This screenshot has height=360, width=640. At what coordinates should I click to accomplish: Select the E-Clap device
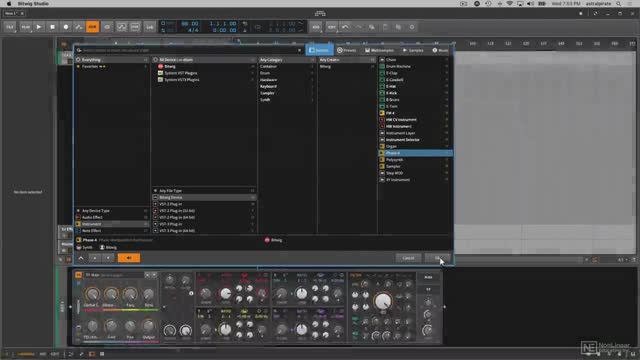(415, 73)
